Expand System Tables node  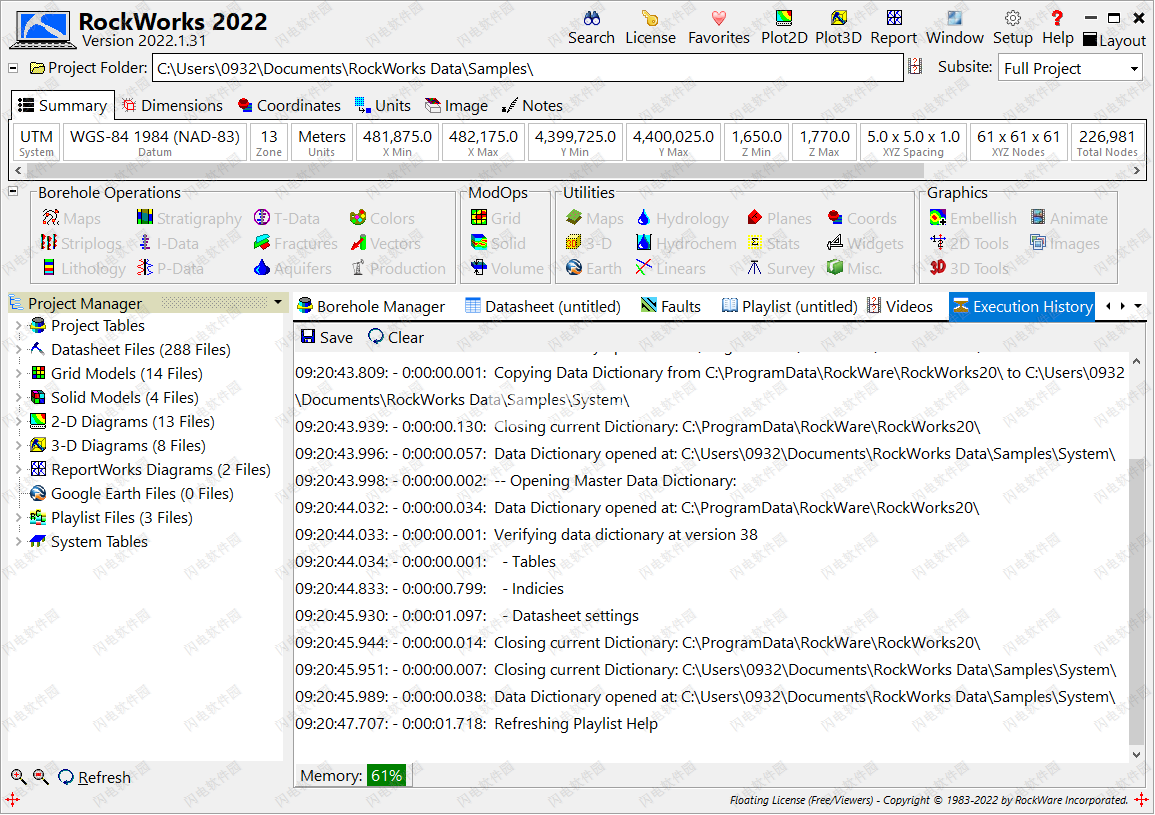(x=18, y=542)
